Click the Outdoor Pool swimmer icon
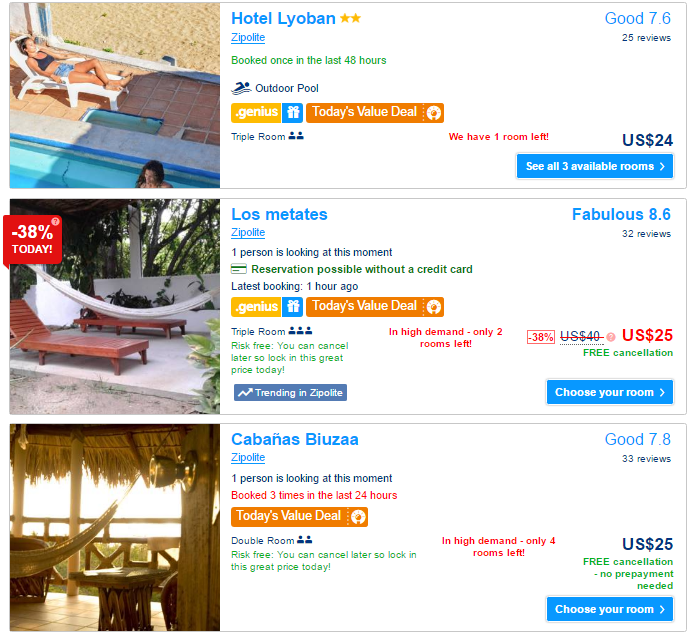Viewport: 691px width, 634px height. click(x=241, y=88)
